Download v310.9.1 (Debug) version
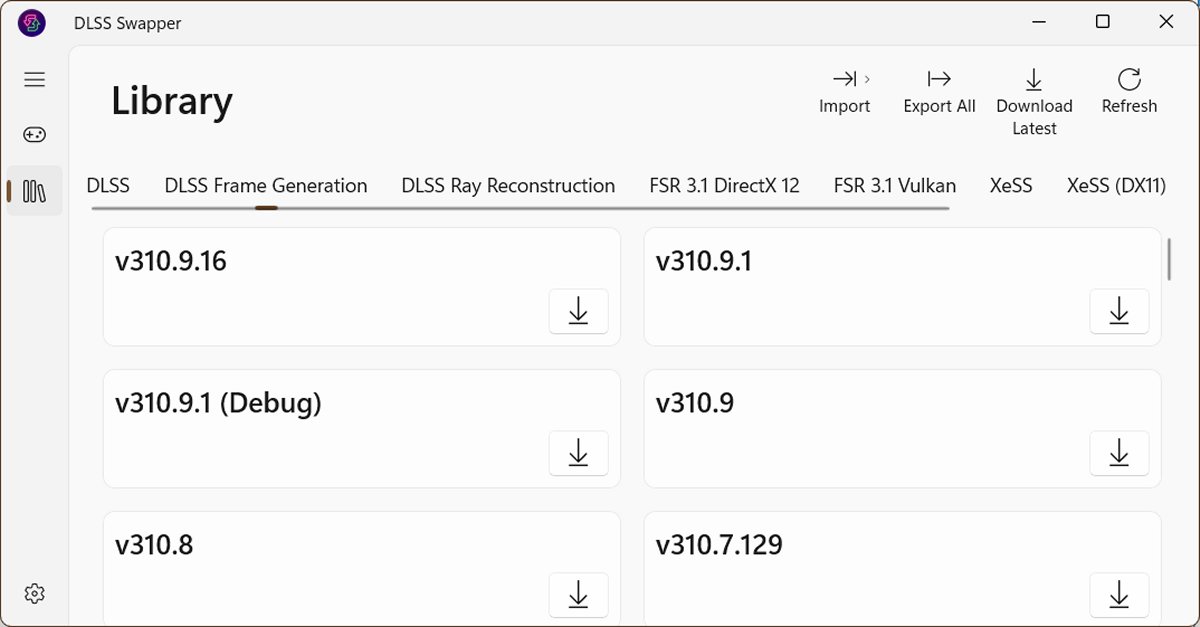 pos(579,454)
